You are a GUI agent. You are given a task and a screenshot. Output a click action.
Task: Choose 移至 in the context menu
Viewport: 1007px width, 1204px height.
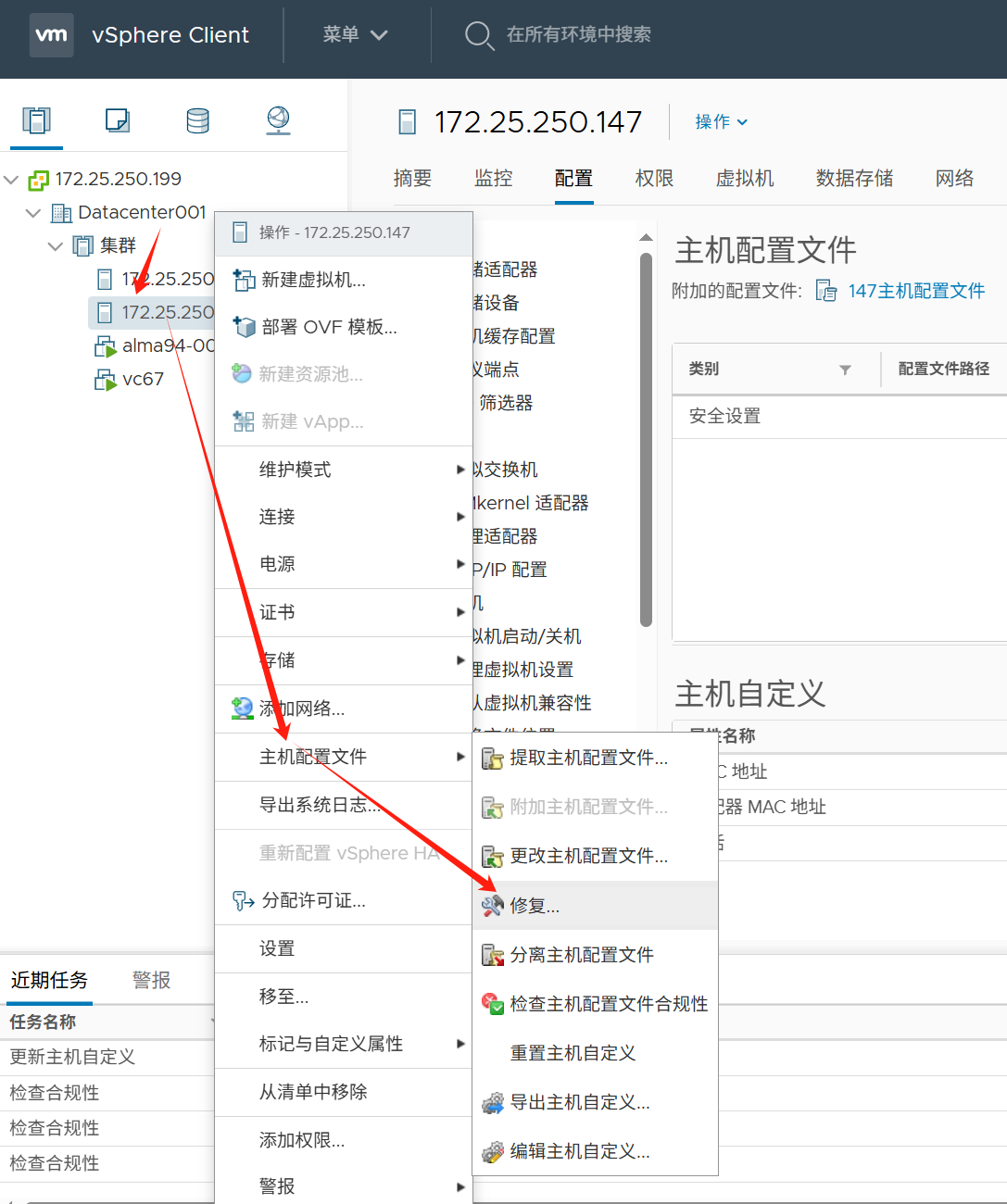[344, 997]
